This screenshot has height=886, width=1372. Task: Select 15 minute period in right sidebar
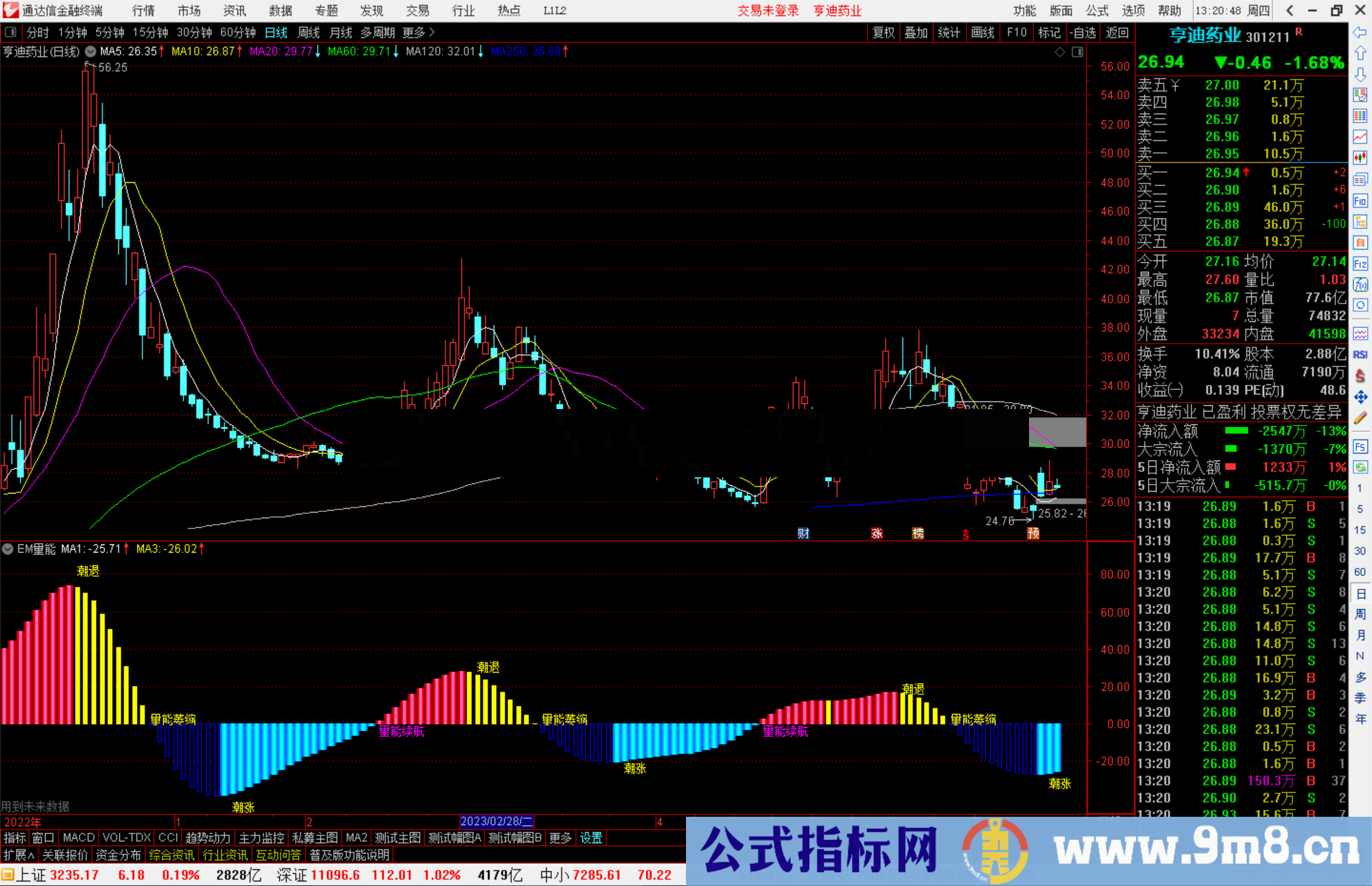click(1360, 530)
